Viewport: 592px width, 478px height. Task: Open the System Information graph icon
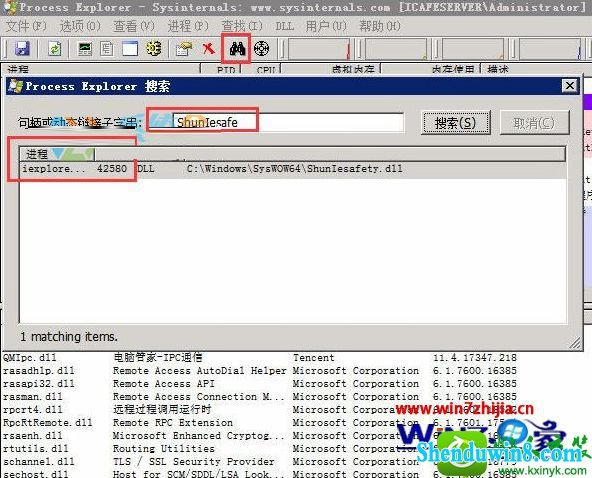point(85,49)
